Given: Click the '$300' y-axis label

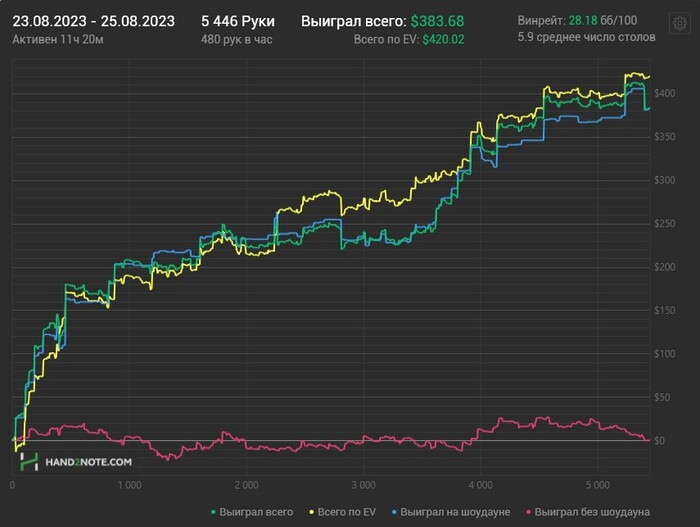Looking at the screenshot, I should click(x=664, y=180).
